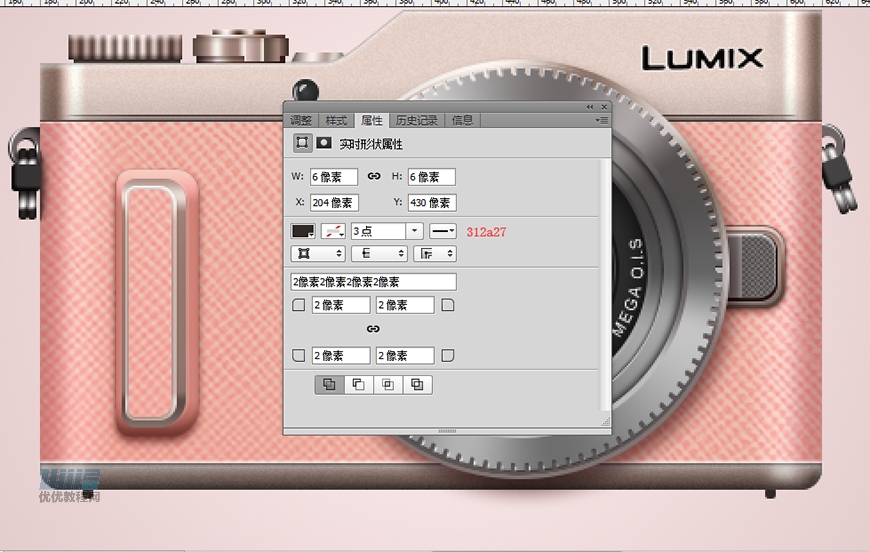
Task: Select the subtract front shape operation
Action: pos(358,384)
